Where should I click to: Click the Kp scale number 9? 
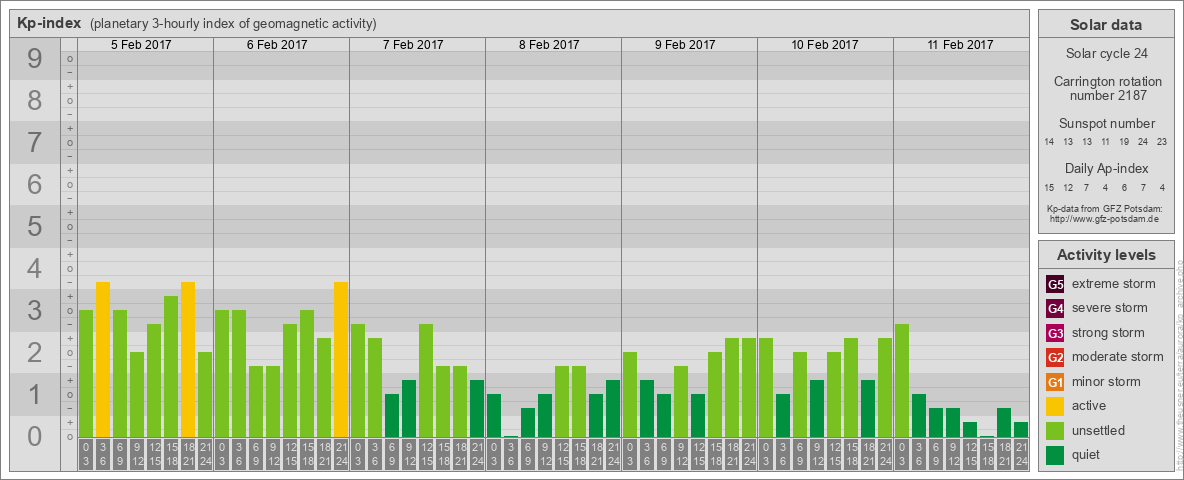pyautogui.click(x=34, y=59)
